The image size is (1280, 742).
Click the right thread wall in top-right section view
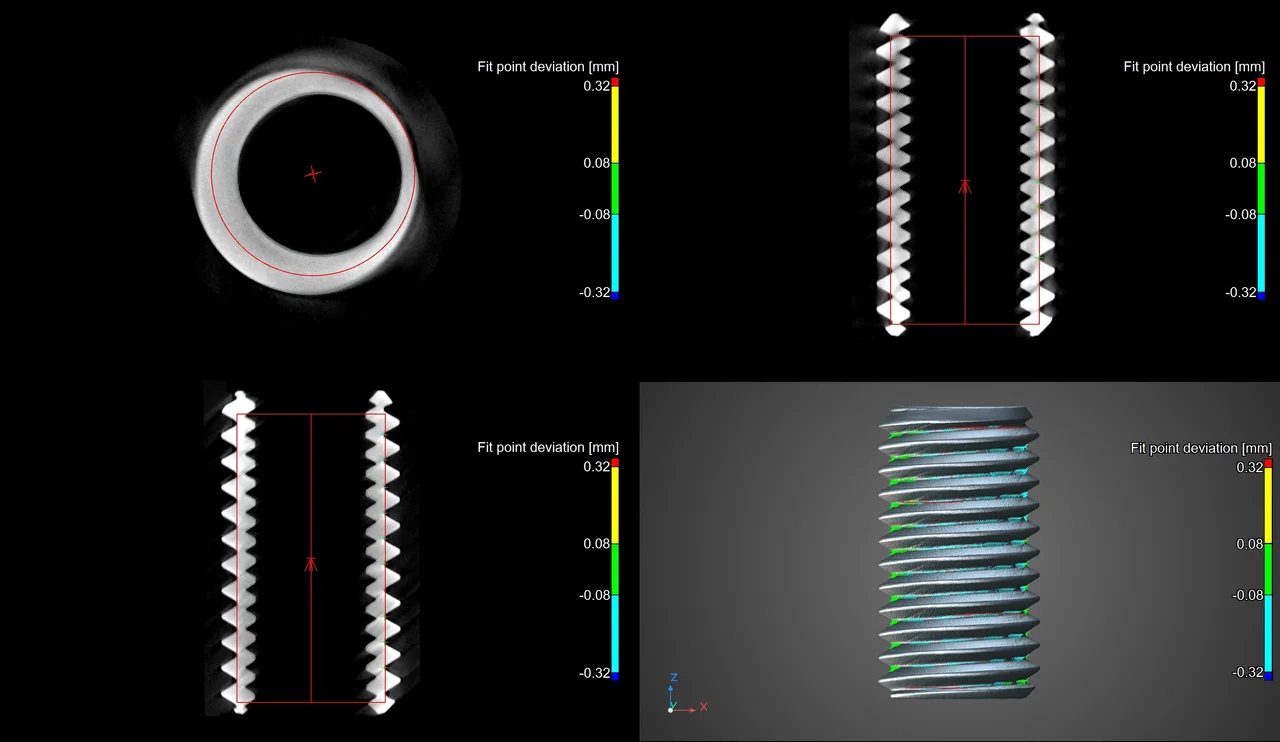[x=1035, y=175]
